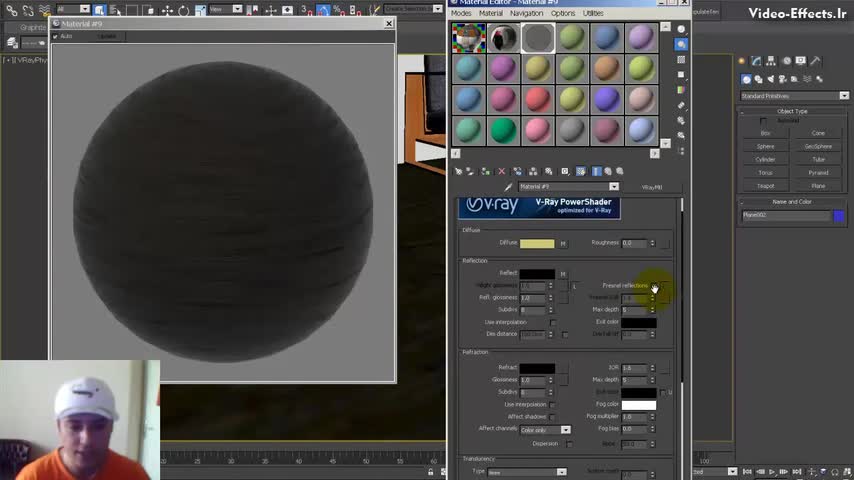Click the Pick Material from Object eyedropper

click(509, 187)
